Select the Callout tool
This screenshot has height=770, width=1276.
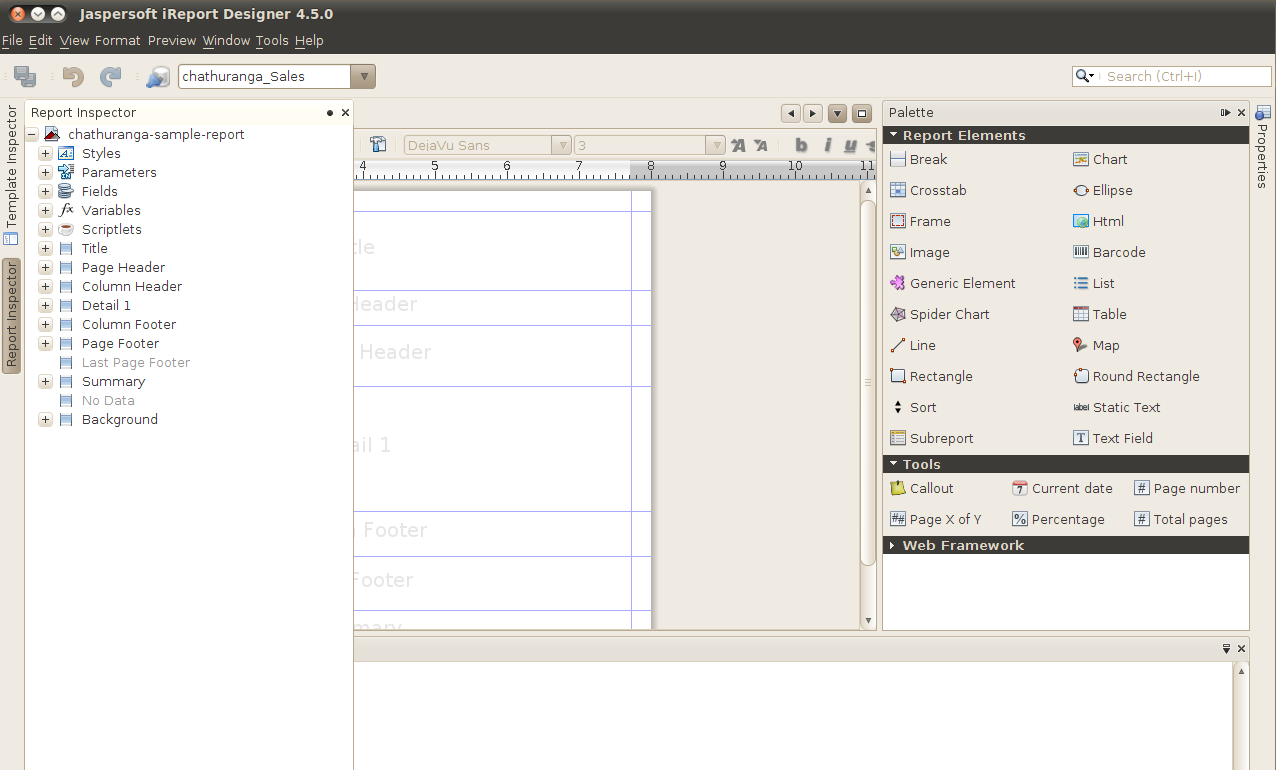click(x=922, y=488)
